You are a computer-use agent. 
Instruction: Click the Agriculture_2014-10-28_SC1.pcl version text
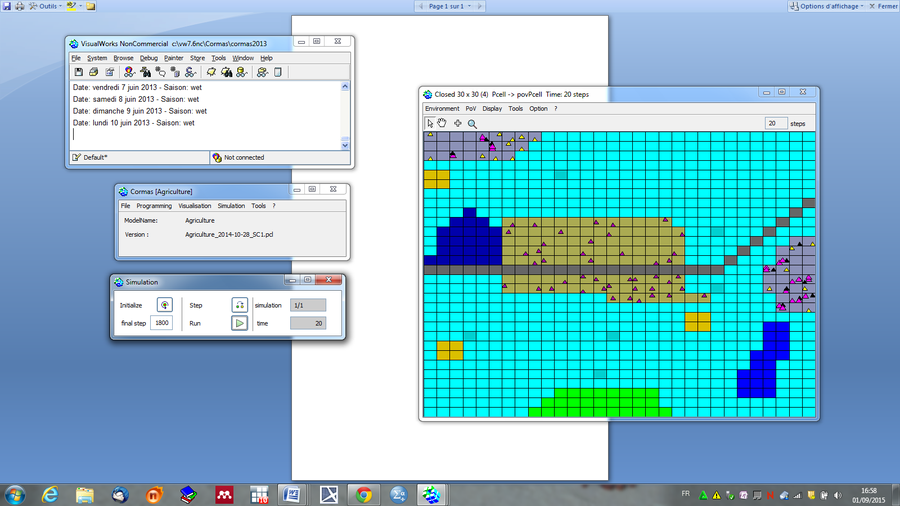point(229,235)
